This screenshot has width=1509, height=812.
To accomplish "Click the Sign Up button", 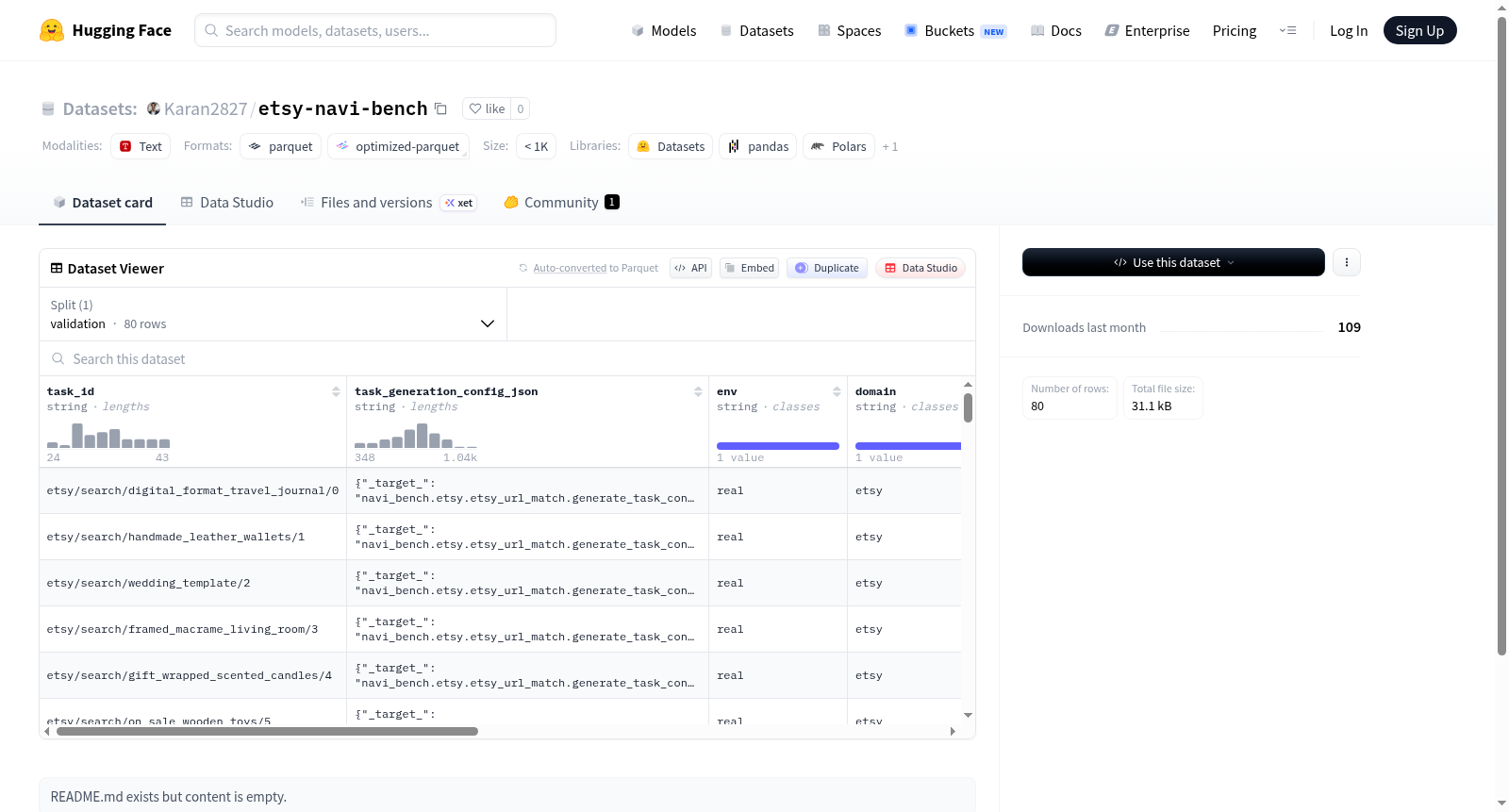I will [1419, 30].
